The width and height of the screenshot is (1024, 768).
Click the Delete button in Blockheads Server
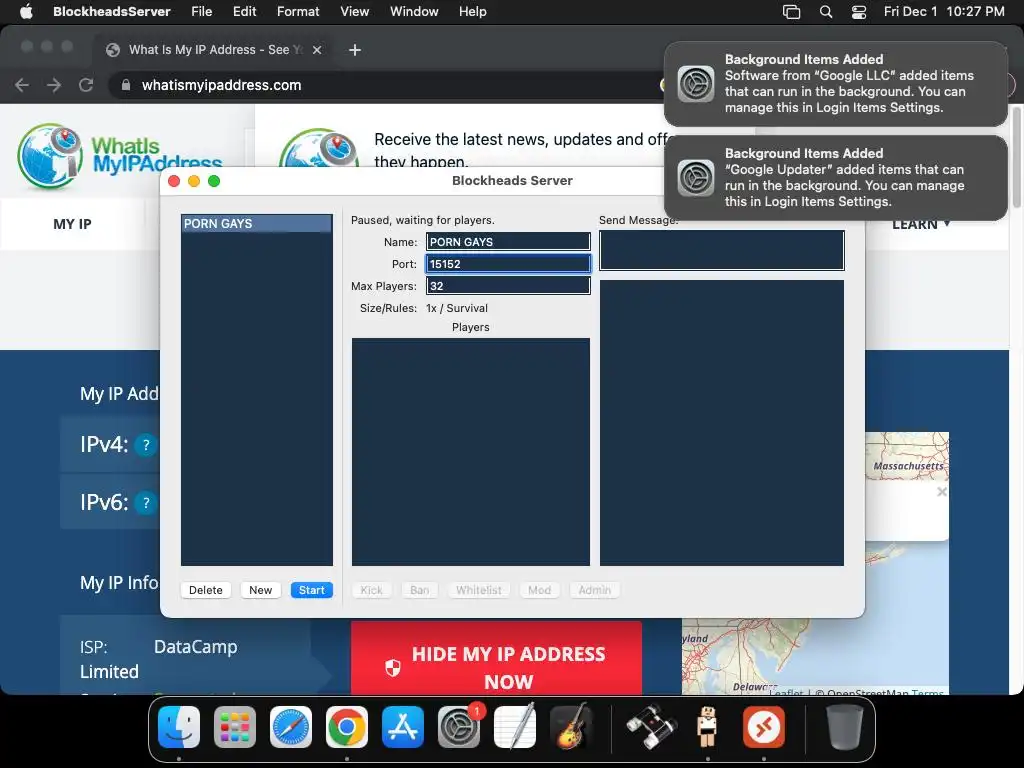pos(206,590)
